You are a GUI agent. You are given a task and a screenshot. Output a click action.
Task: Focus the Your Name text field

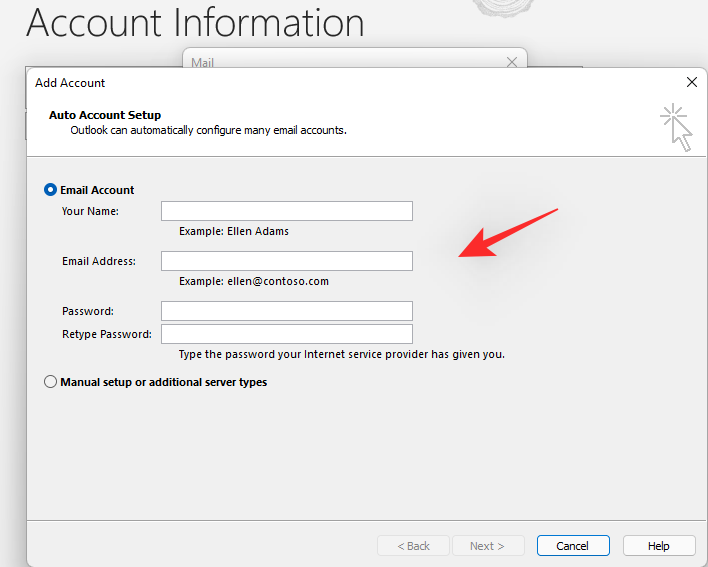[287, 211]
